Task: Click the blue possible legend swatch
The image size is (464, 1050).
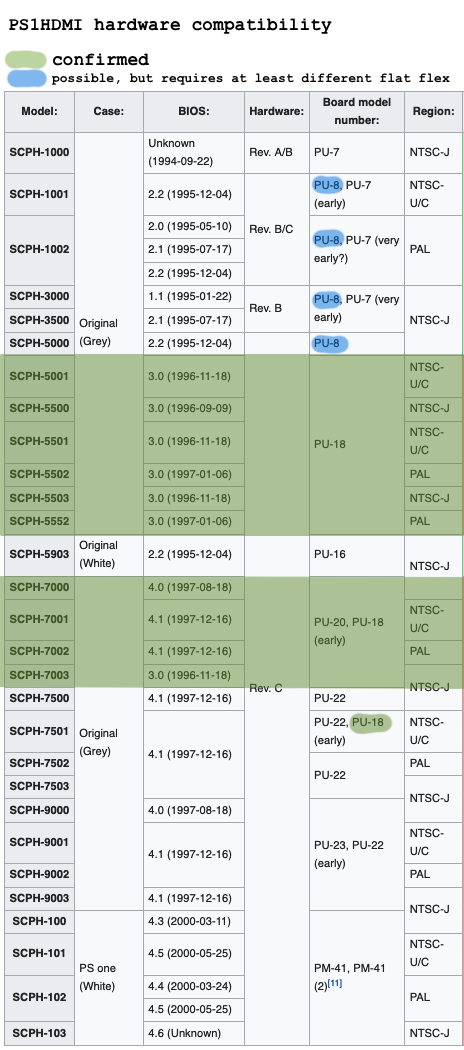Action: point(25,78)
